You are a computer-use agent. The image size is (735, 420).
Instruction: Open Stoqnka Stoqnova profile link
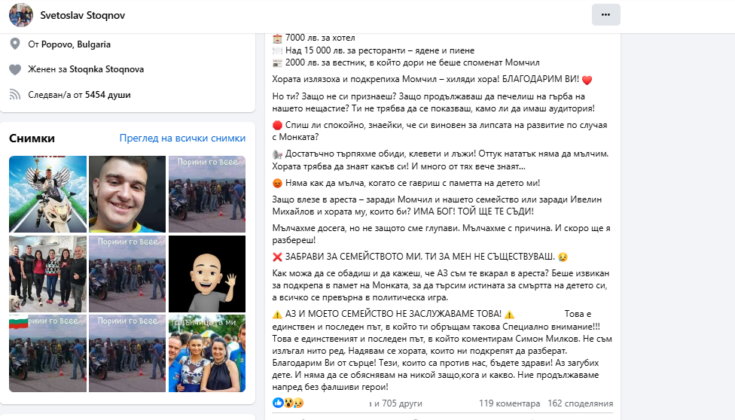pos(106,69)
